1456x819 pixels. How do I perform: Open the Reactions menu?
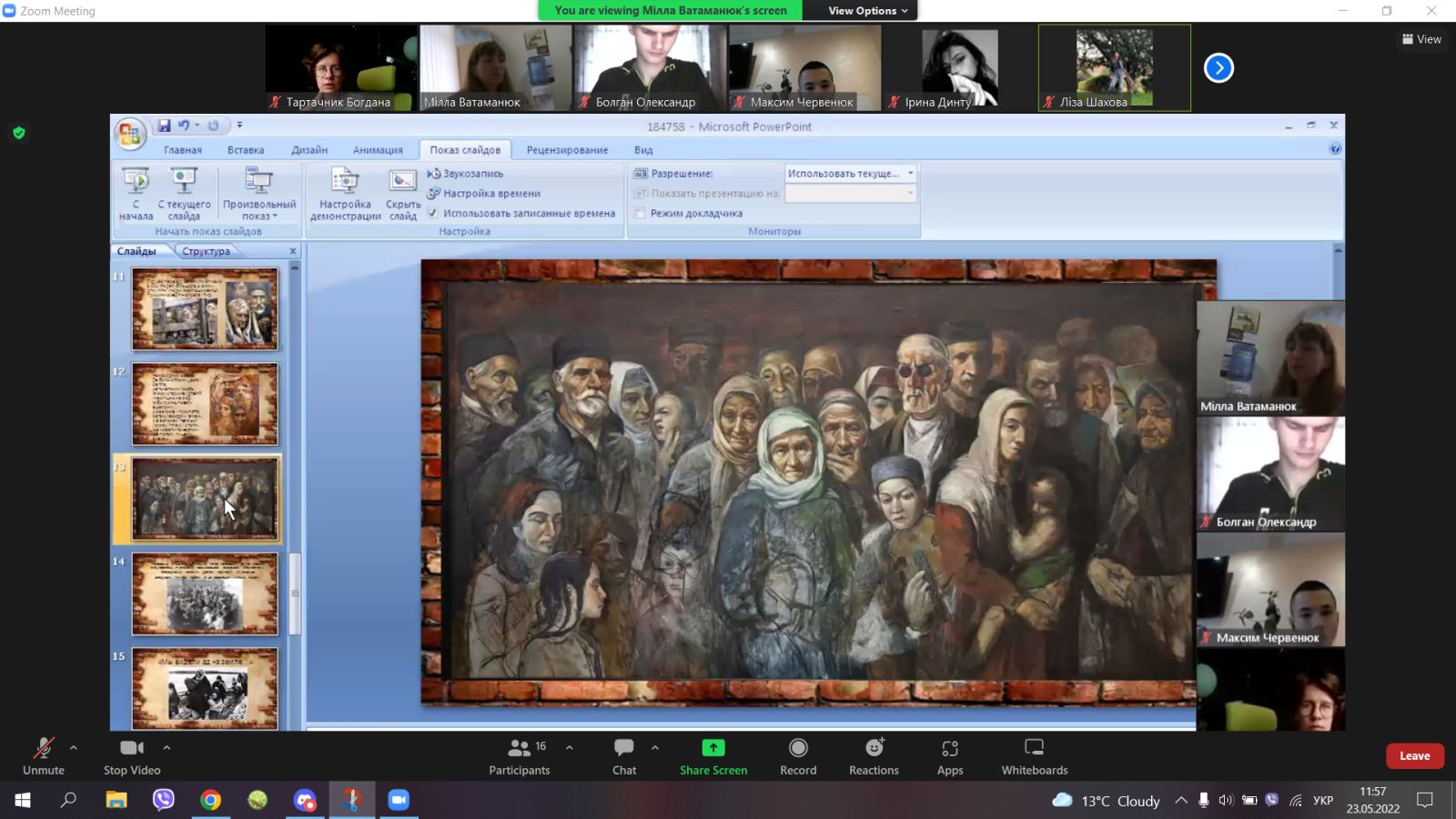874,756
